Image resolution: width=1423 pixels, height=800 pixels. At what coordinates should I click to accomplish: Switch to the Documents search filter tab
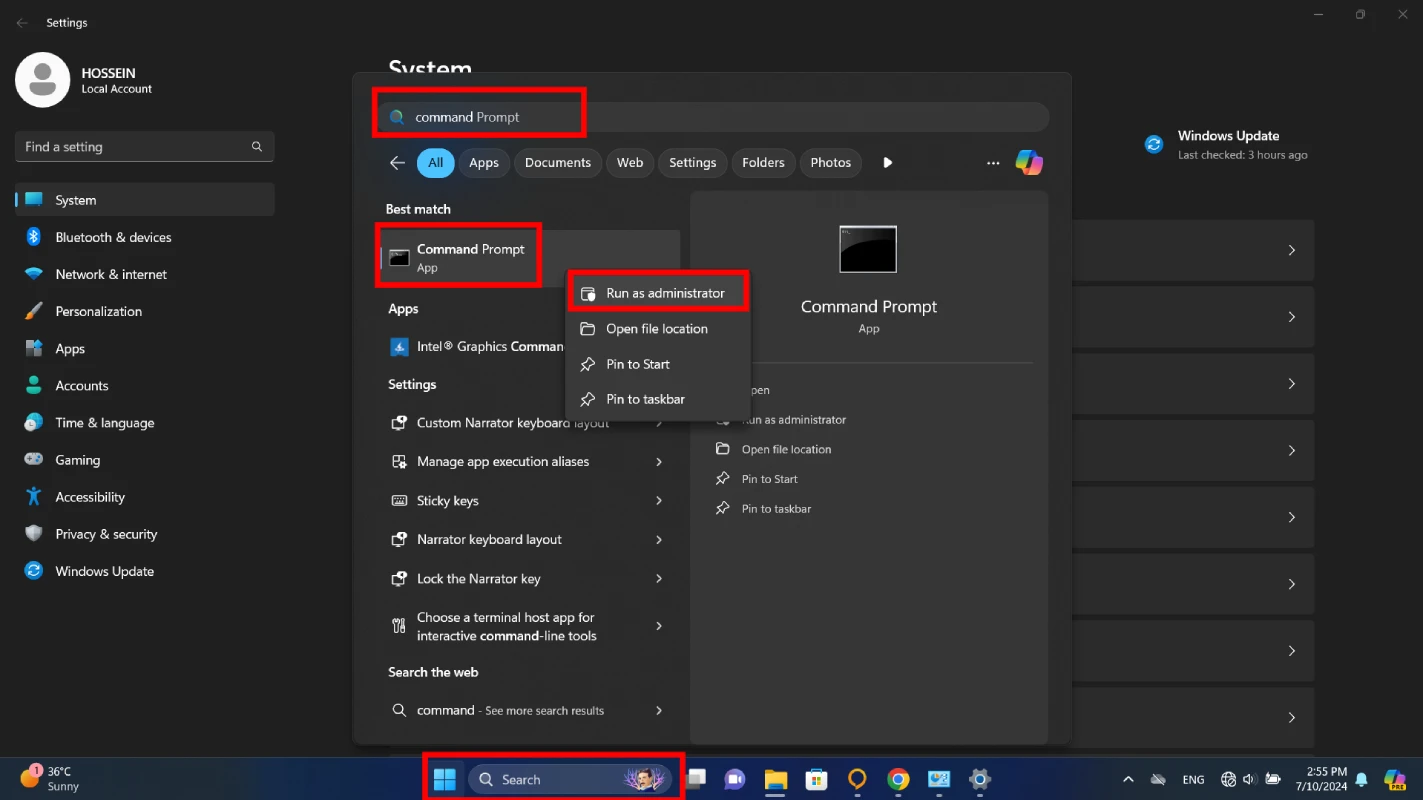coord(557,163)
